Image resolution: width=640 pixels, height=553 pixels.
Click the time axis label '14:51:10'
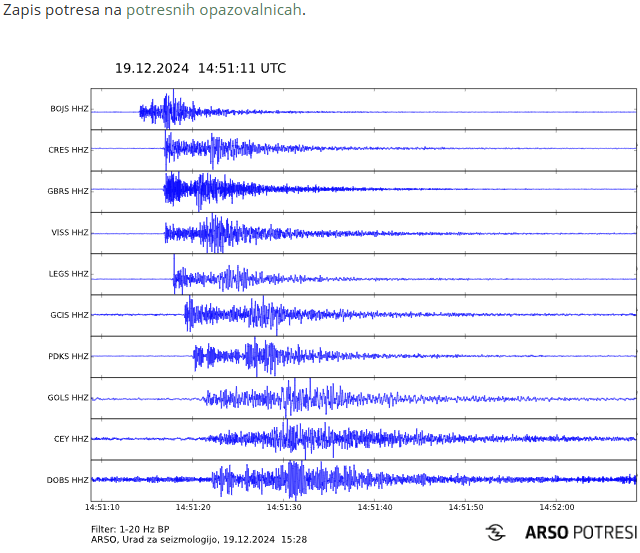pos(102,507)
